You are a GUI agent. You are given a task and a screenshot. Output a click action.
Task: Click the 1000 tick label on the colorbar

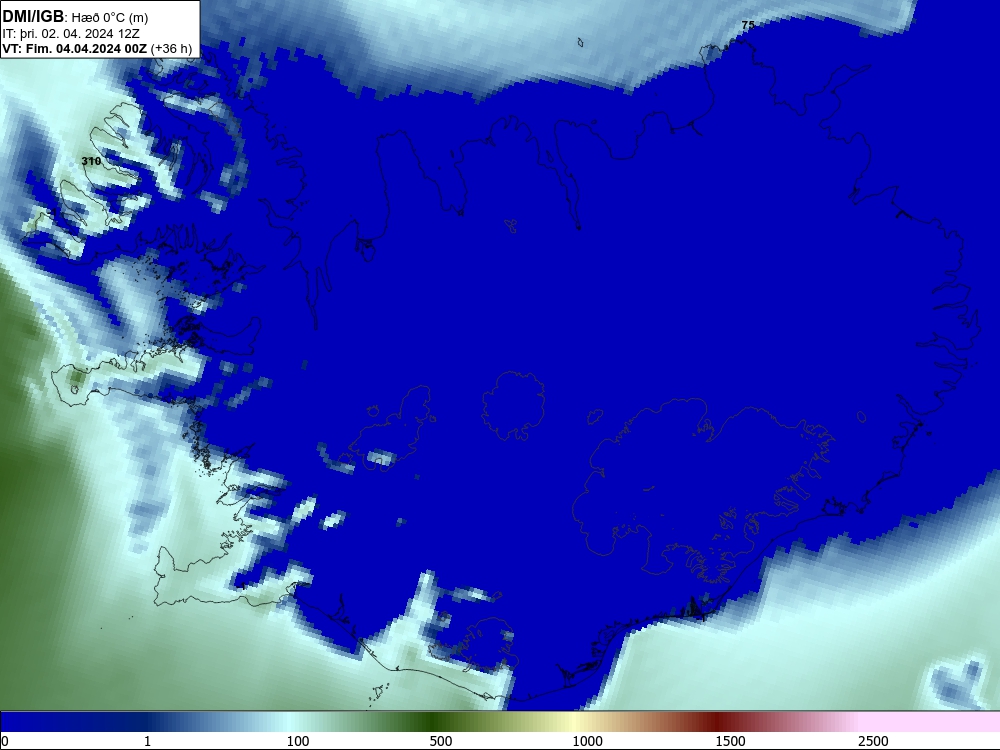[587, 741]
